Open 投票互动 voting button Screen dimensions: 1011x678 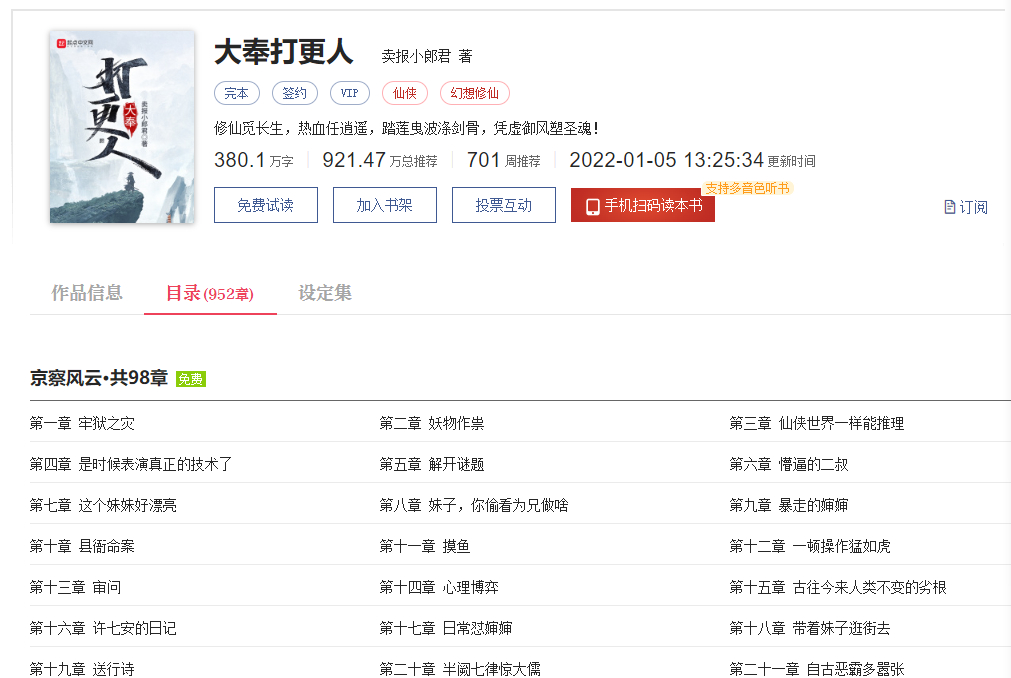(503, 205)
